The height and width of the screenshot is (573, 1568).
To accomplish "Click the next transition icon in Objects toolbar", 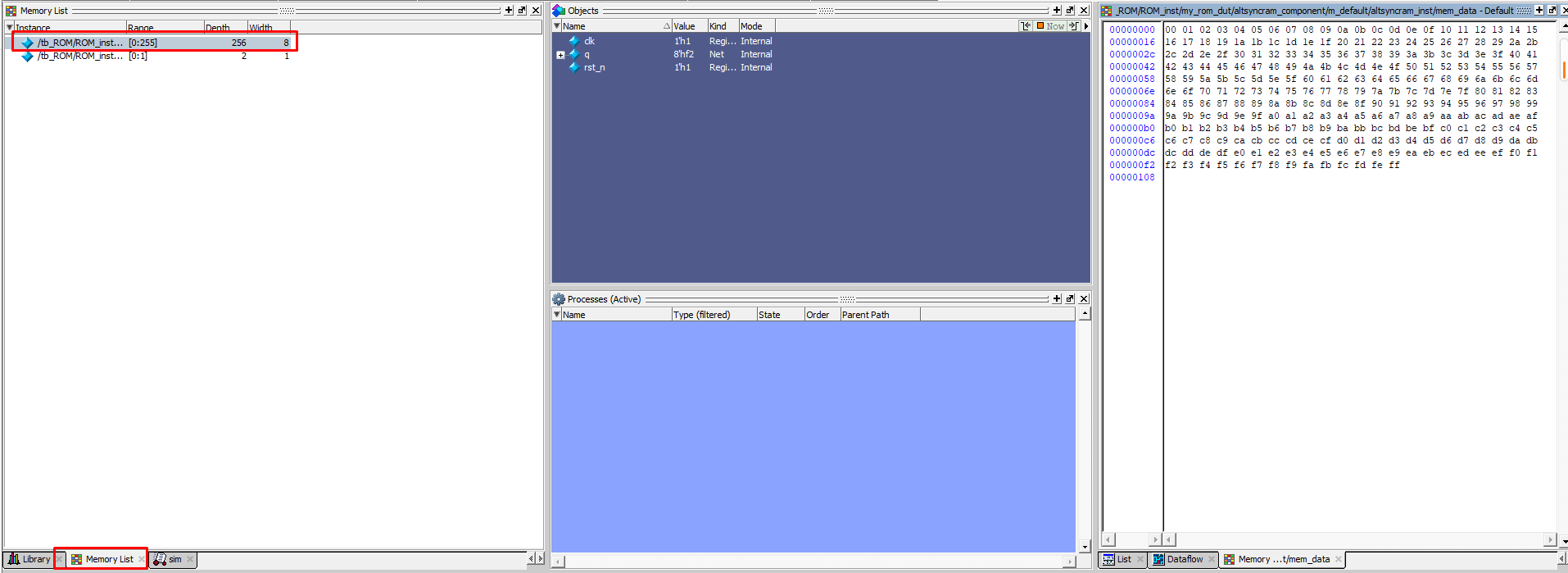I will [x=1073, y=26].
